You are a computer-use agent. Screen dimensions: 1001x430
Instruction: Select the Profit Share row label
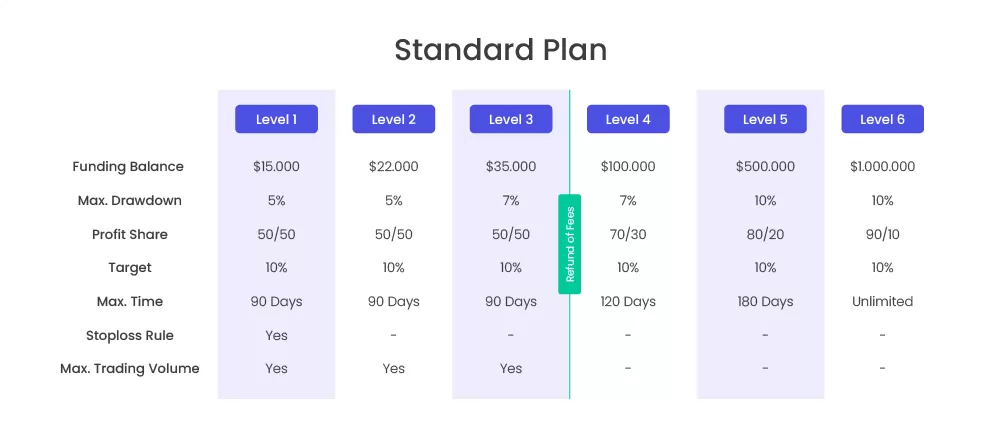(x=130, y=234)
